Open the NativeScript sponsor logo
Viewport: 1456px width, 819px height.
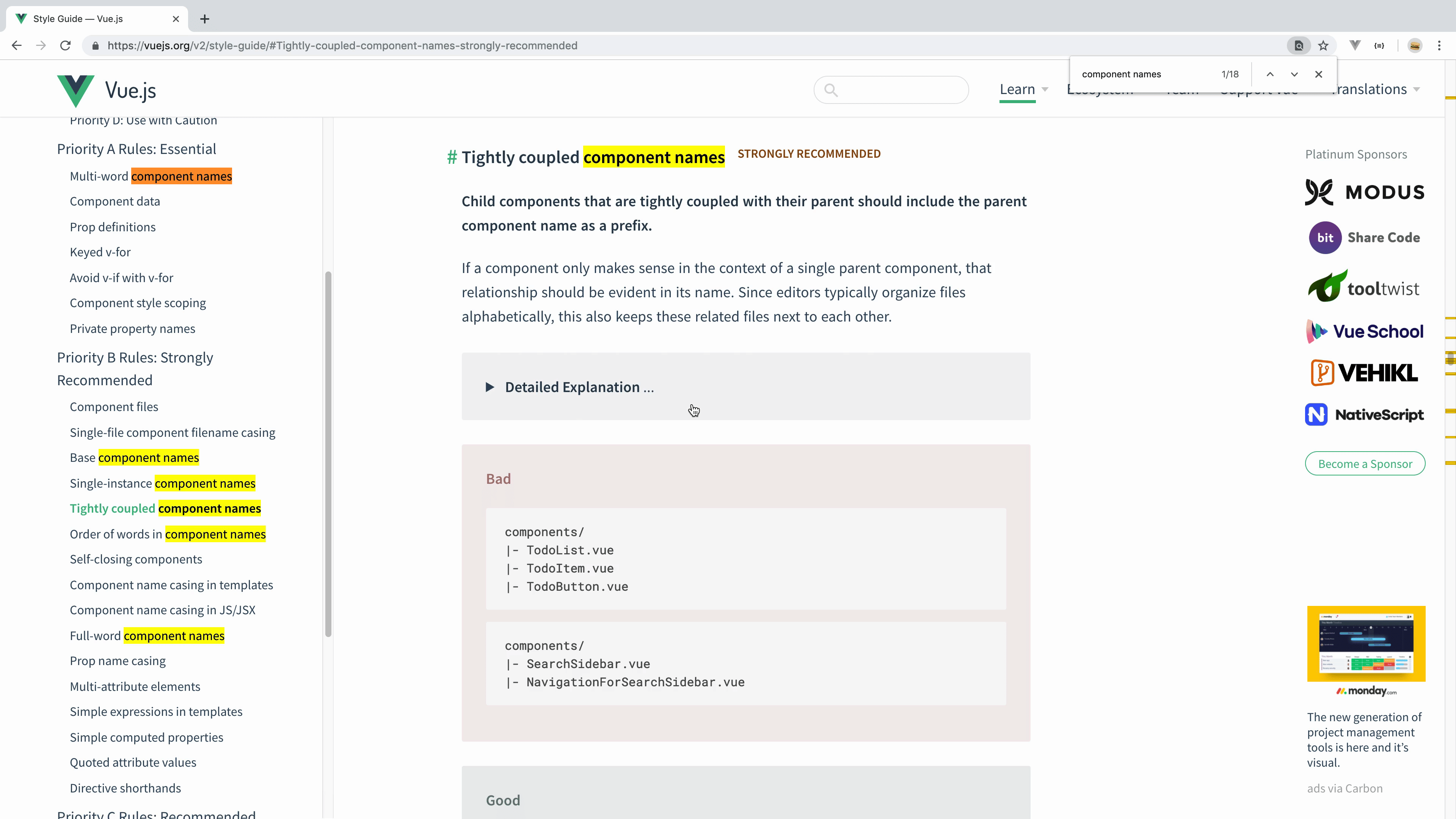point(1365,415)
